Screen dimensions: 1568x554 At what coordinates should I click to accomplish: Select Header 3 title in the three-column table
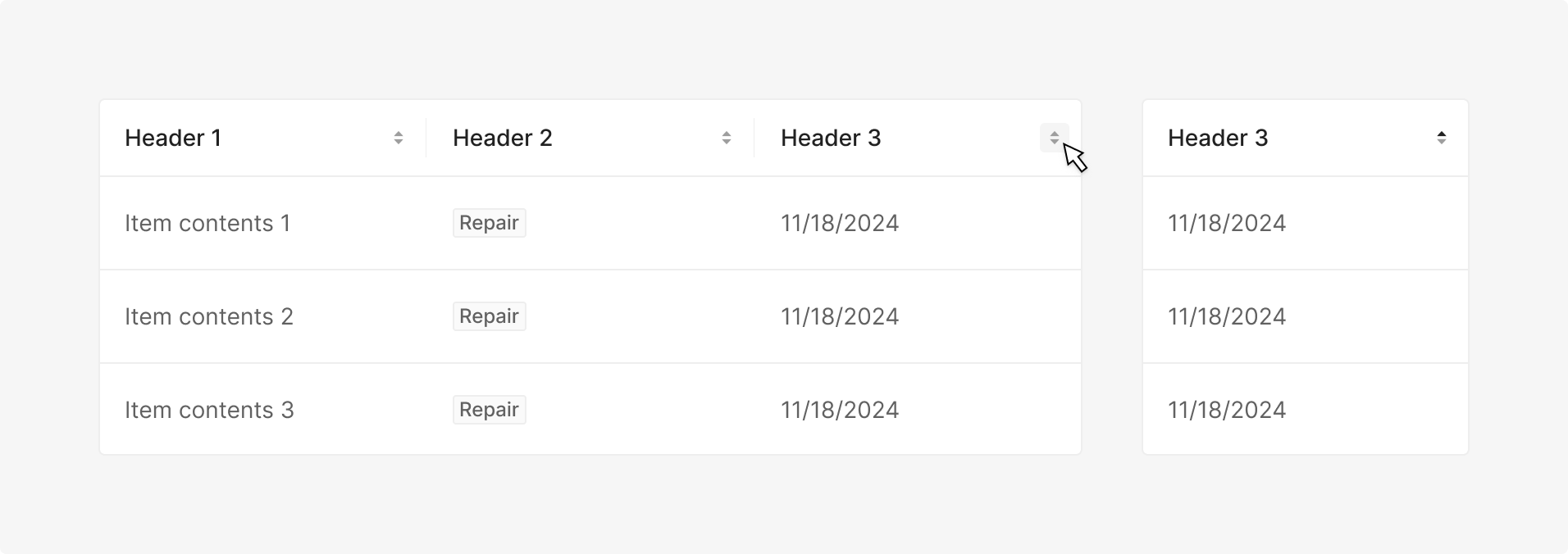pos(831,138)
